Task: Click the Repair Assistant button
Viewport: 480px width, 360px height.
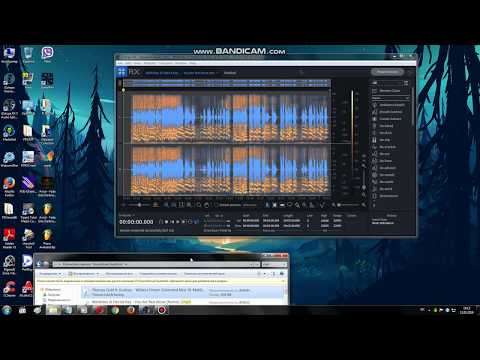Action: (x=387, y=72)
